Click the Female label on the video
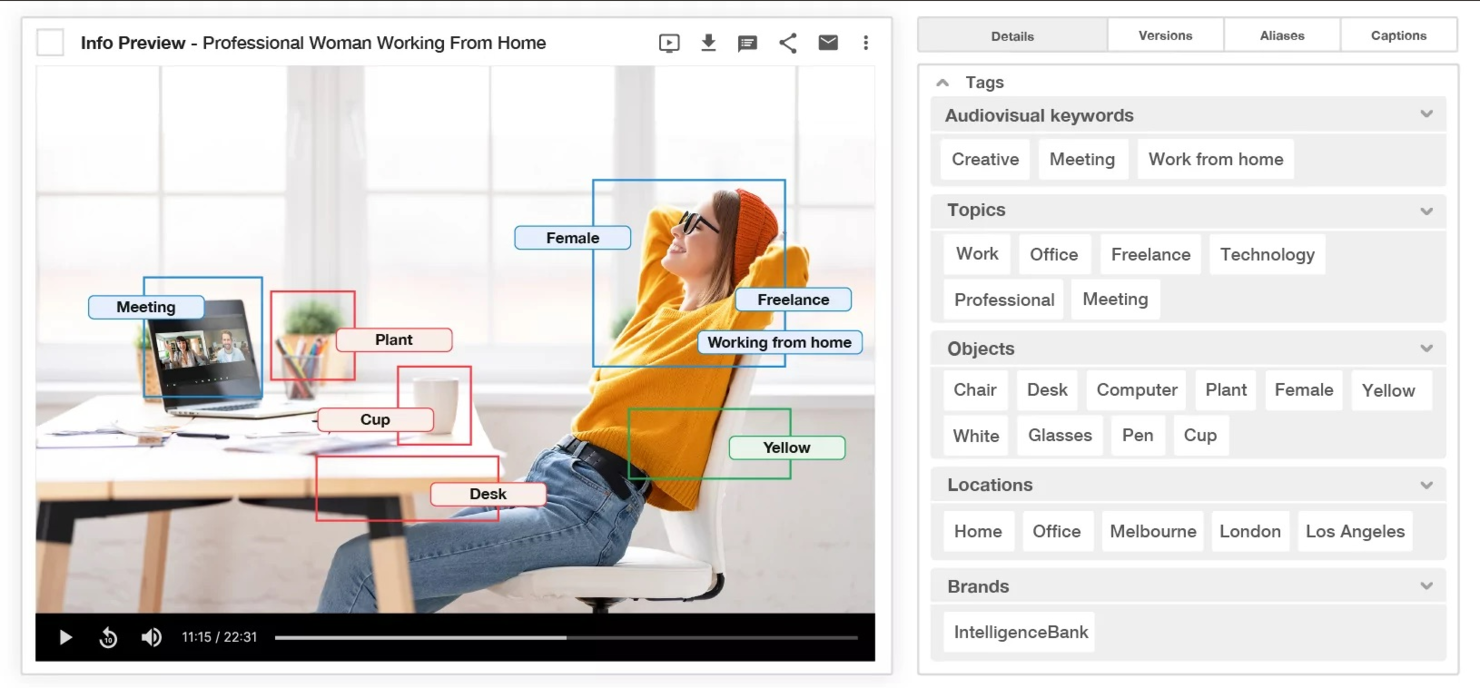This screenshot has width=1480, height=688. click(573, 238)
